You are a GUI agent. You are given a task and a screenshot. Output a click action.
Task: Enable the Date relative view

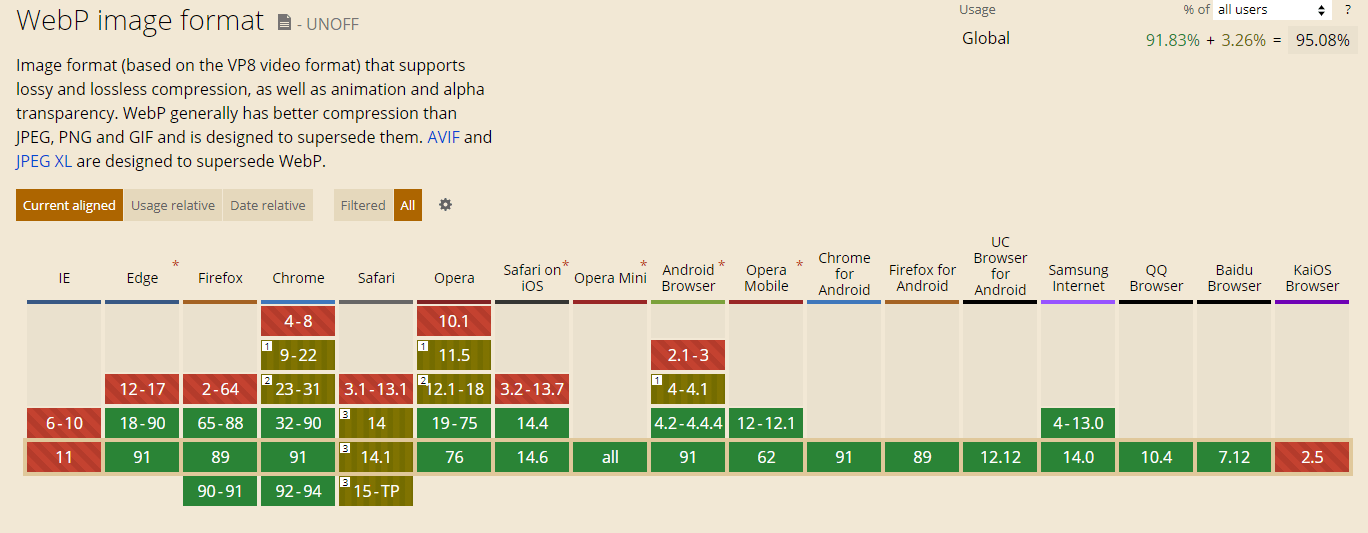click(268, 205)
